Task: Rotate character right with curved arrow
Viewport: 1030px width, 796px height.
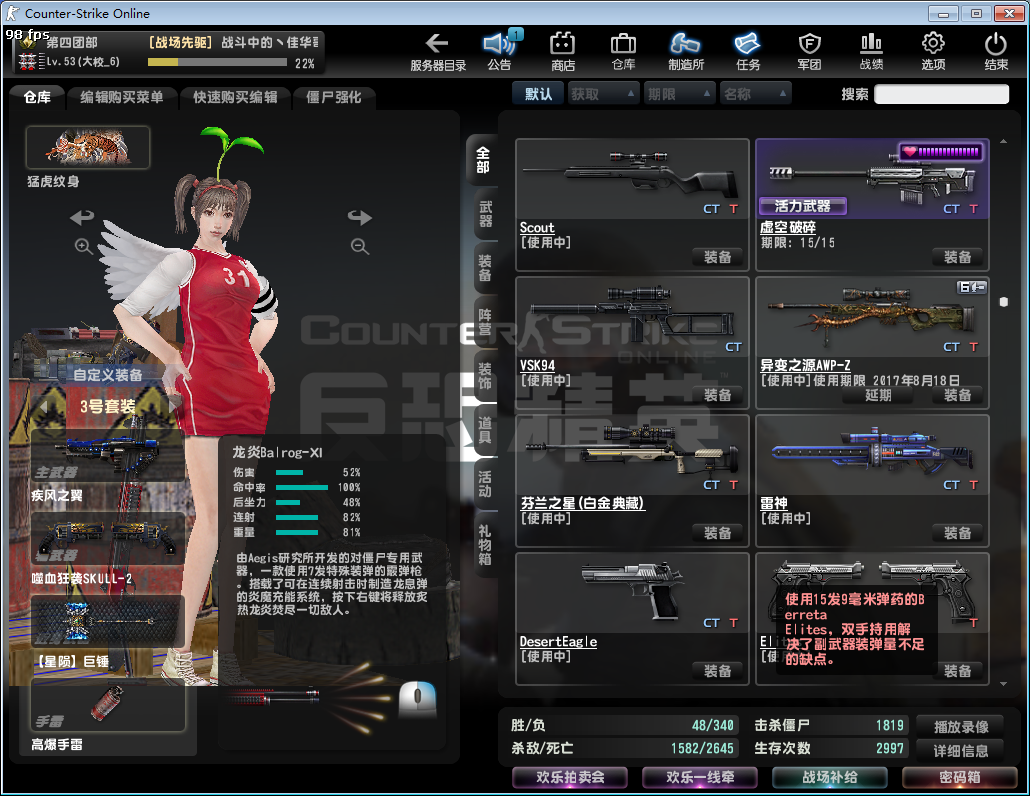Action: (x=359, y=217)
